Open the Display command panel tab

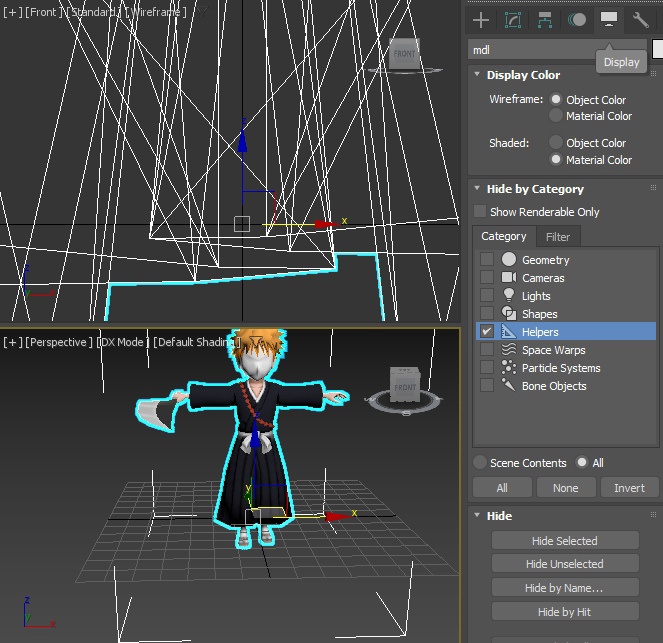608,19
